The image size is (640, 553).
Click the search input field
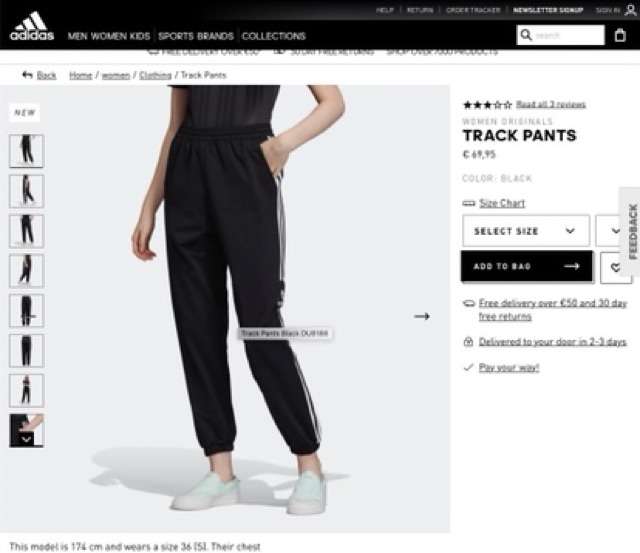567,35
